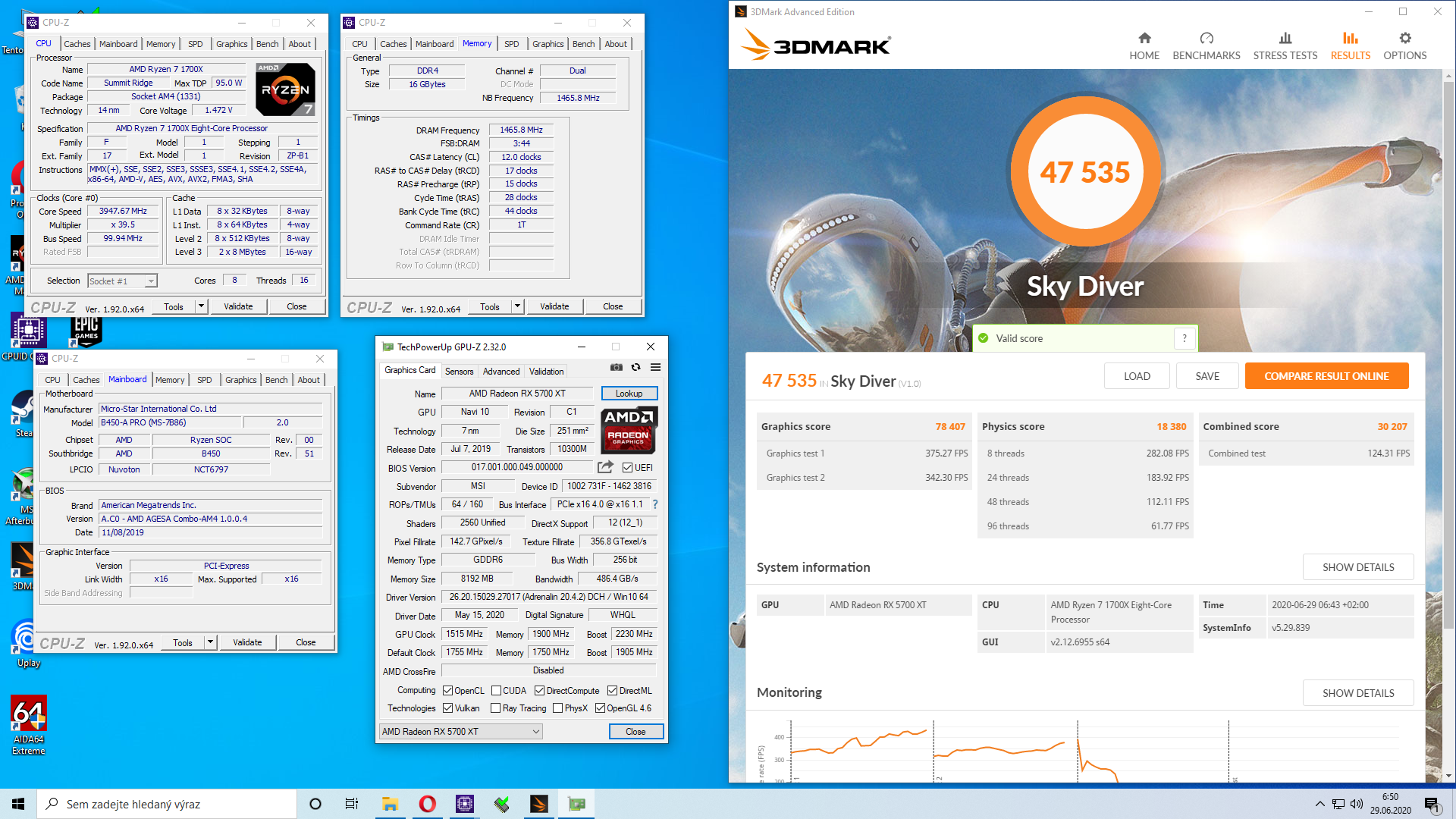Click Validate in the CPU-Z Memory window

click(x=554, y=306)
